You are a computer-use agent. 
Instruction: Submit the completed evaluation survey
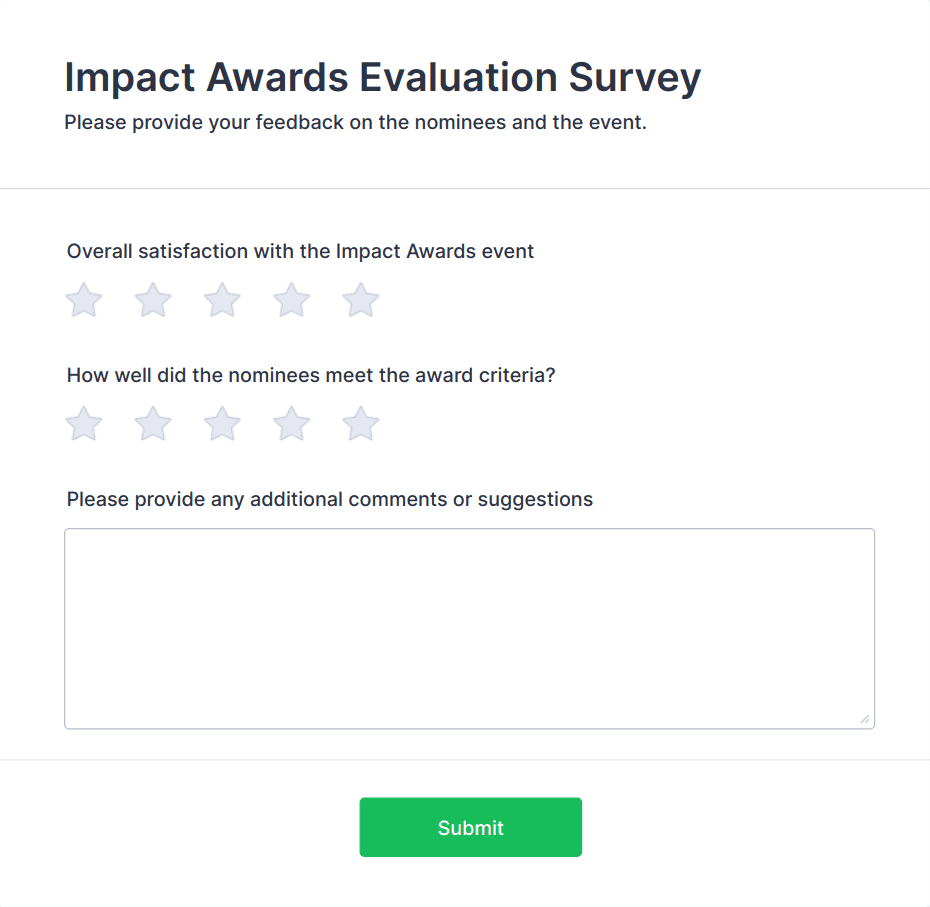point(470,827)
